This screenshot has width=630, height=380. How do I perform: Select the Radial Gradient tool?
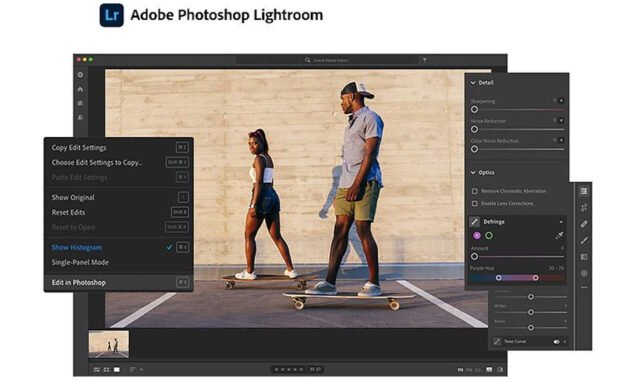(x=584, y=273)
